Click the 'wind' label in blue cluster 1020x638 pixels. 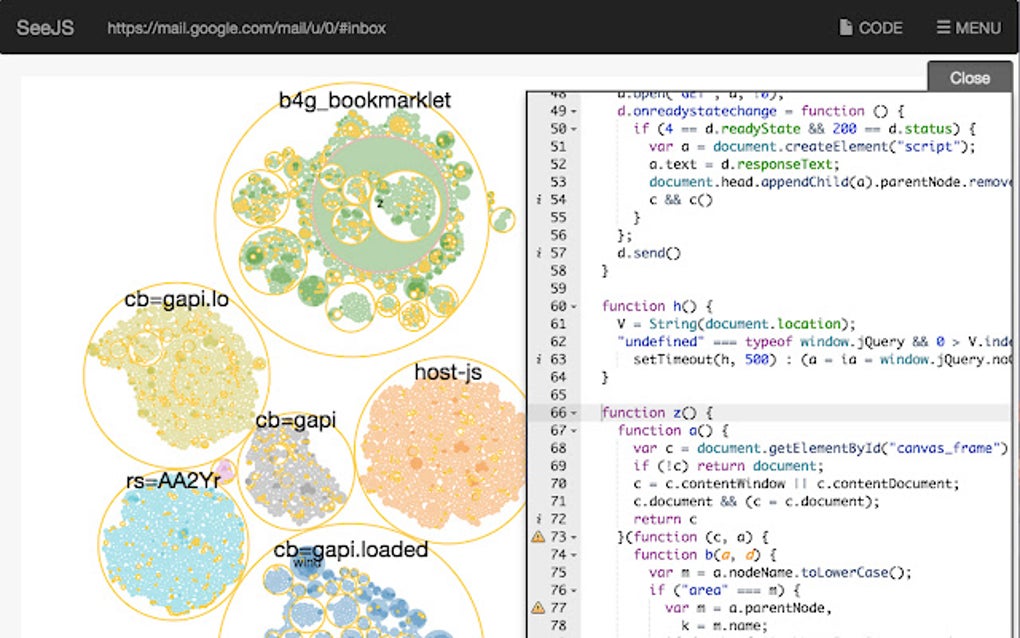pyautogui.click(x=307, y=562)
